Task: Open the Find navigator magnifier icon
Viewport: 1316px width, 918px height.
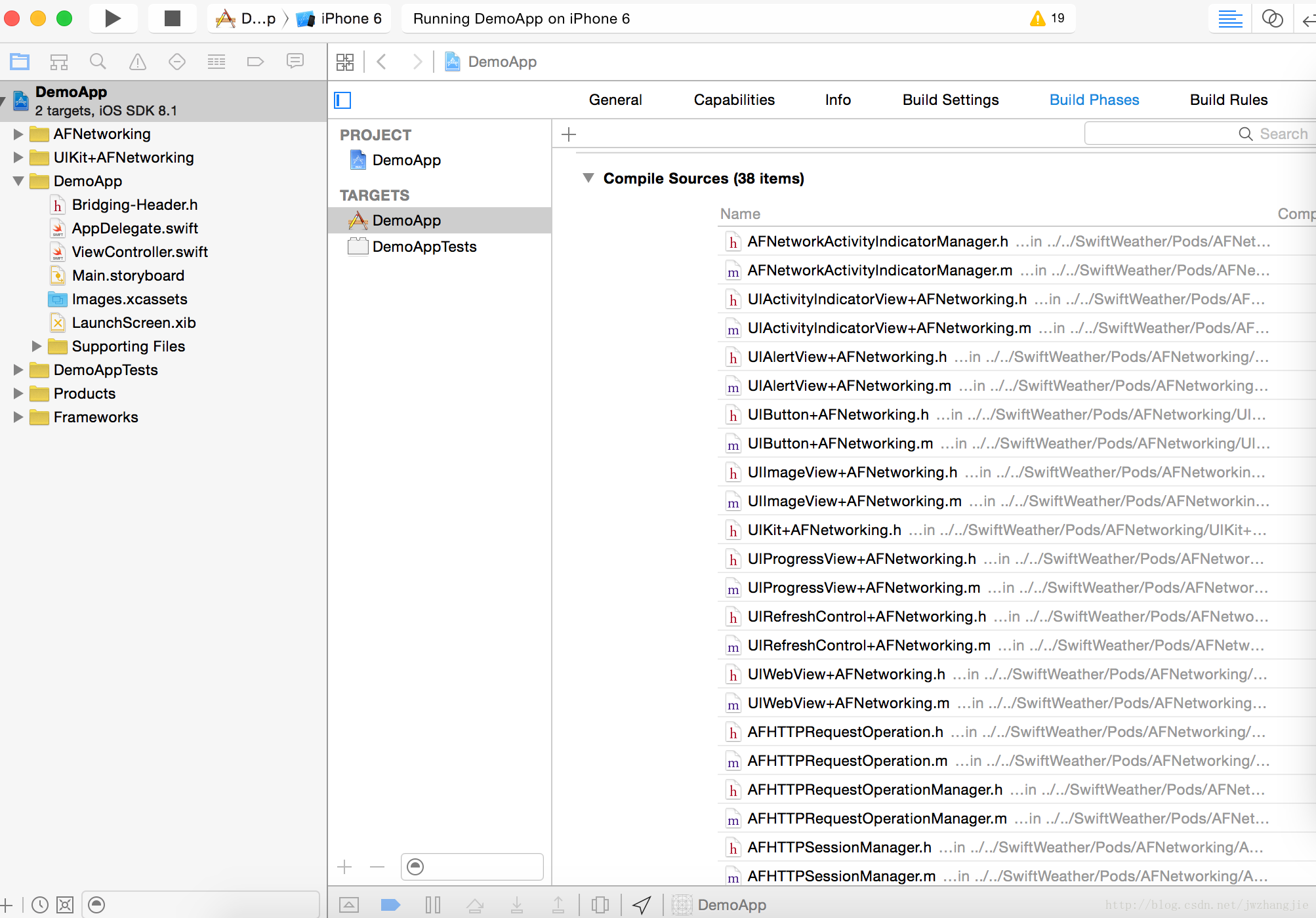Action: coord(98,62)
